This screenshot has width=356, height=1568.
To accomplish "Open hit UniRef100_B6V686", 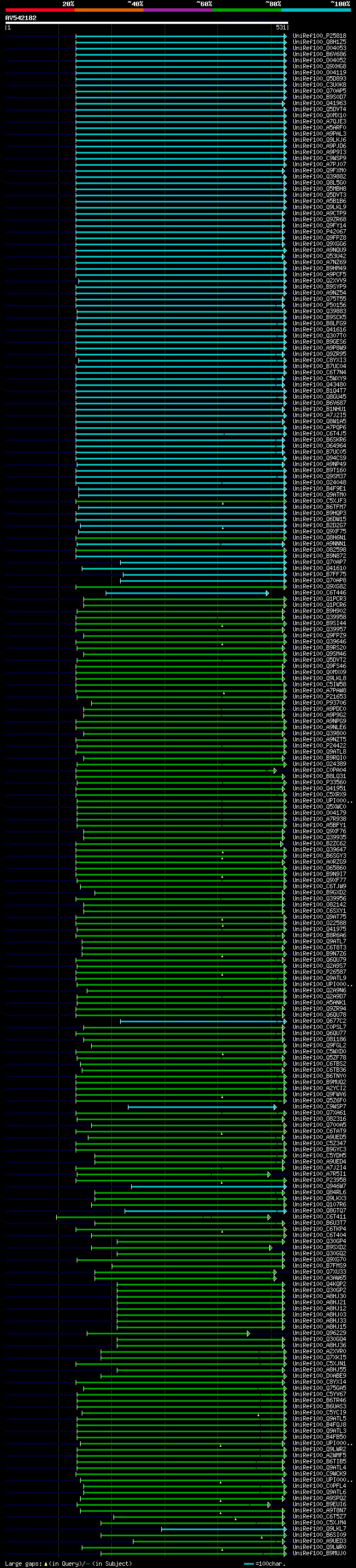I will (x=319, y=54).
